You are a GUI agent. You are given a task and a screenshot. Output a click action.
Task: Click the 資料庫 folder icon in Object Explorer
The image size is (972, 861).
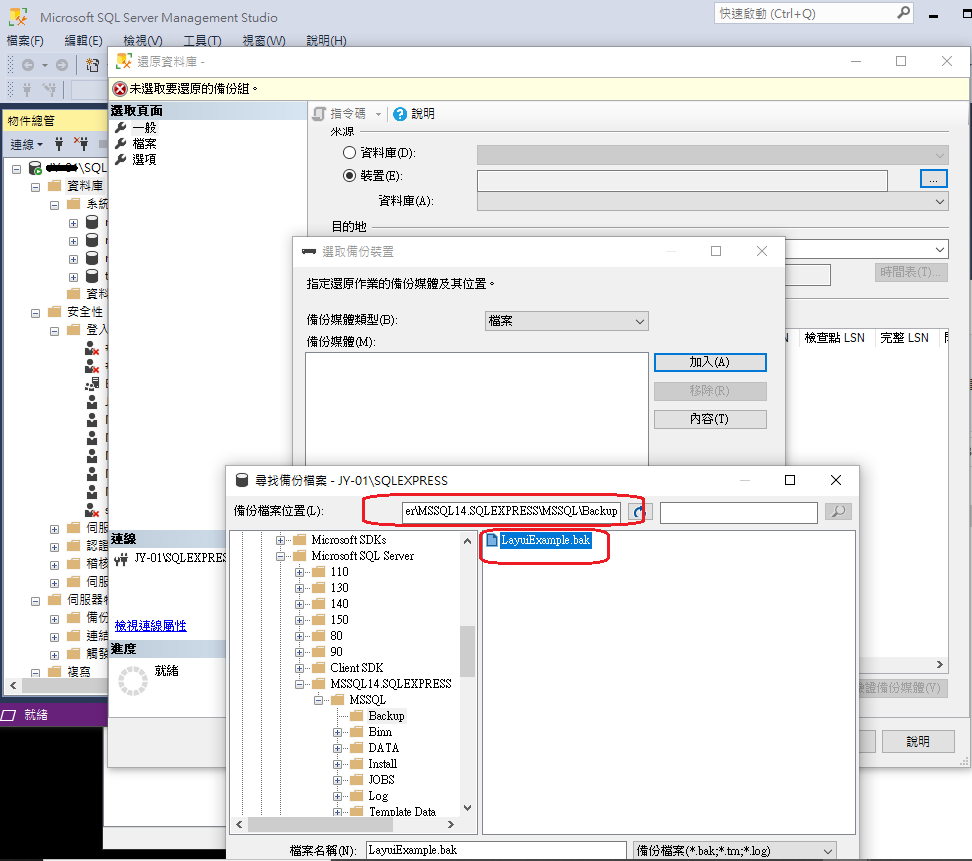tap(55, 186)
